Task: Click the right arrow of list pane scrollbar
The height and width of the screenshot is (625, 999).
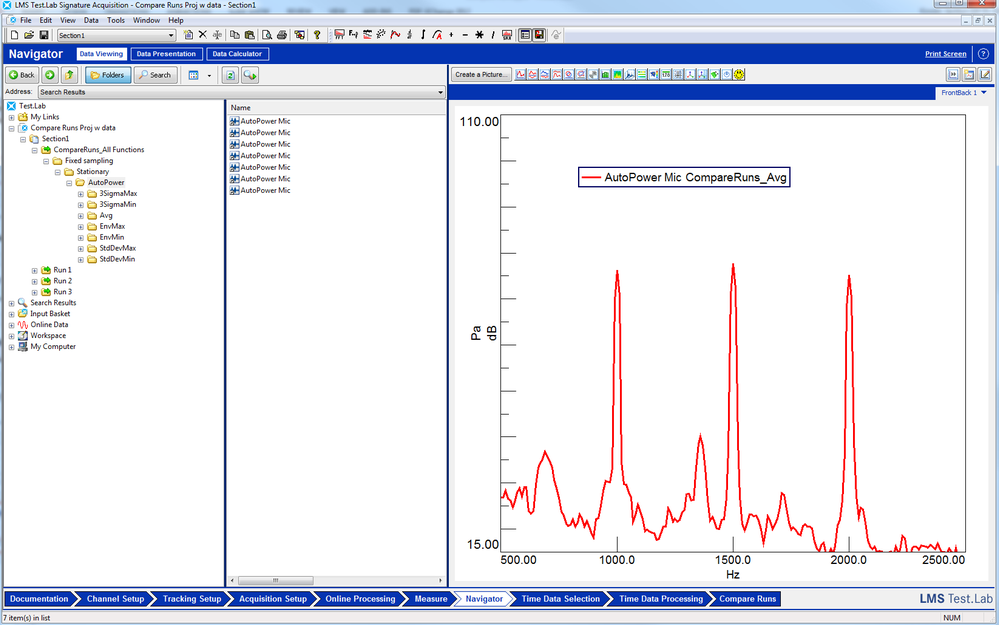Action: pos(440,580)
